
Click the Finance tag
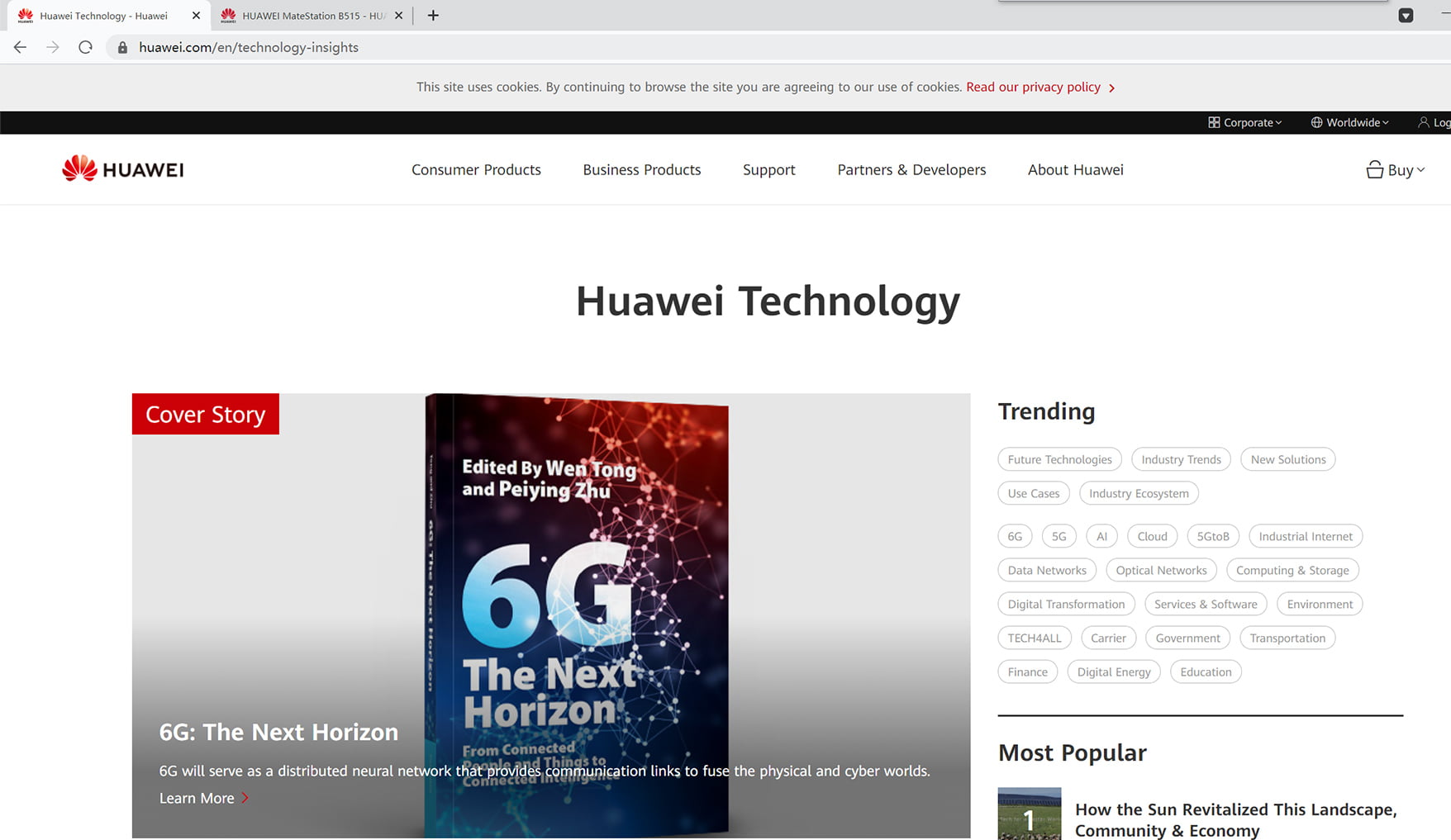[1027, 672]
